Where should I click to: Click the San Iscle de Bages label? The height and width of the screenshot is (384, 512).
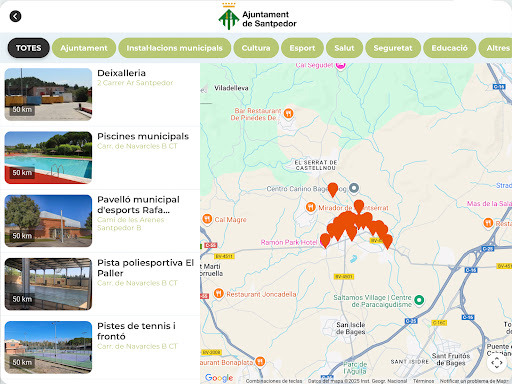click(351, 328)
